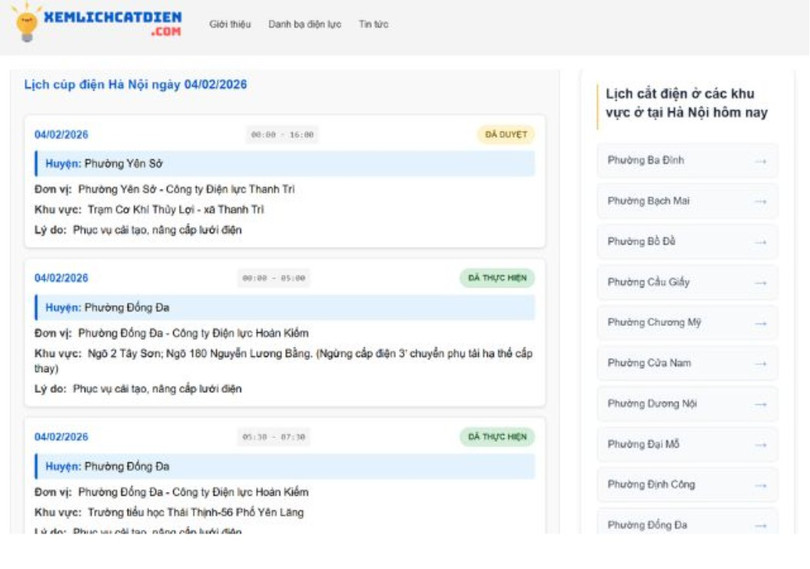Click the Huyện: Phường Yên Sở header
This screenshot has width=810, height=569.
(x=285, y=164)
